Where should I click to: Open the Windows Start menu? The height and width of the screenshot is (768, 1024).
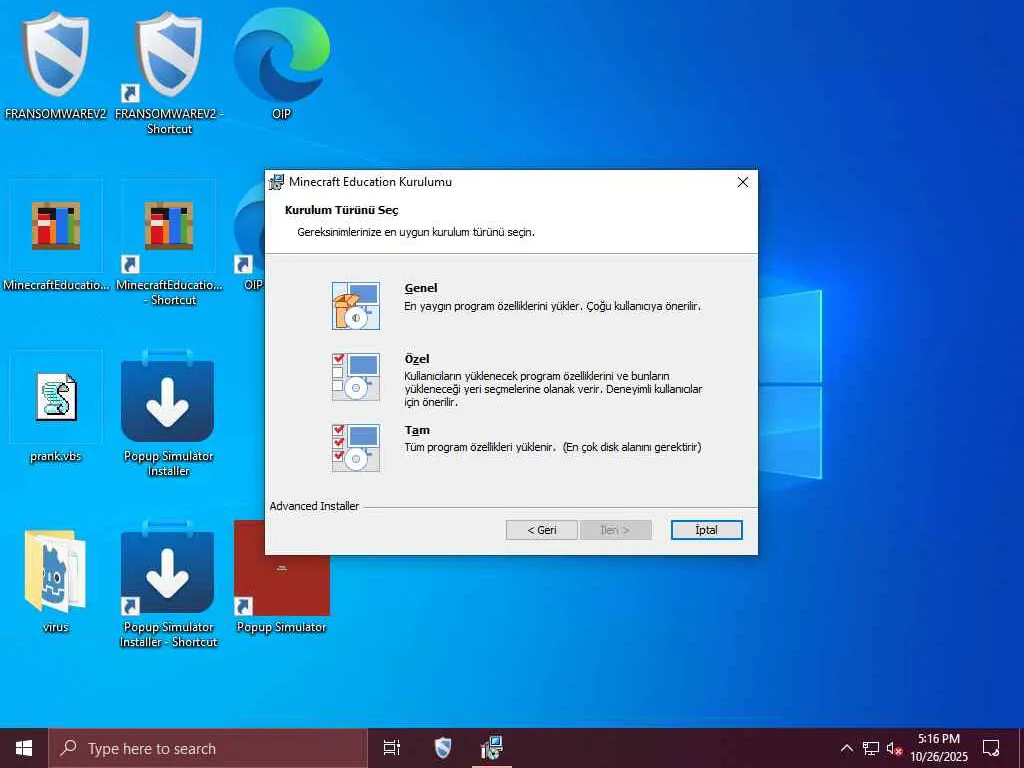[24, 748]
